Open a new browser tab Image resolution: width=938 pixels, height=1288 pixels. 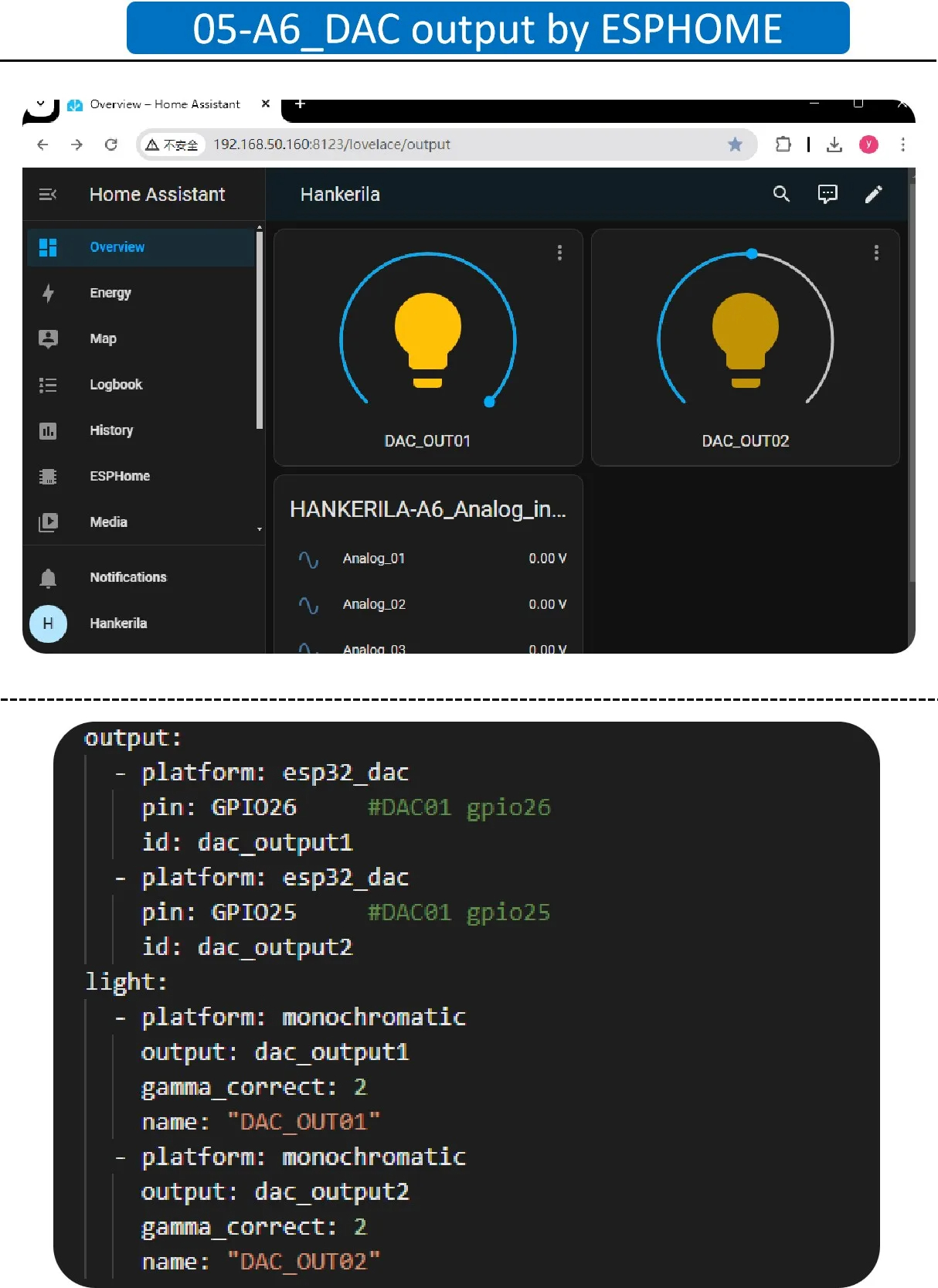click(x=300, y=104)
